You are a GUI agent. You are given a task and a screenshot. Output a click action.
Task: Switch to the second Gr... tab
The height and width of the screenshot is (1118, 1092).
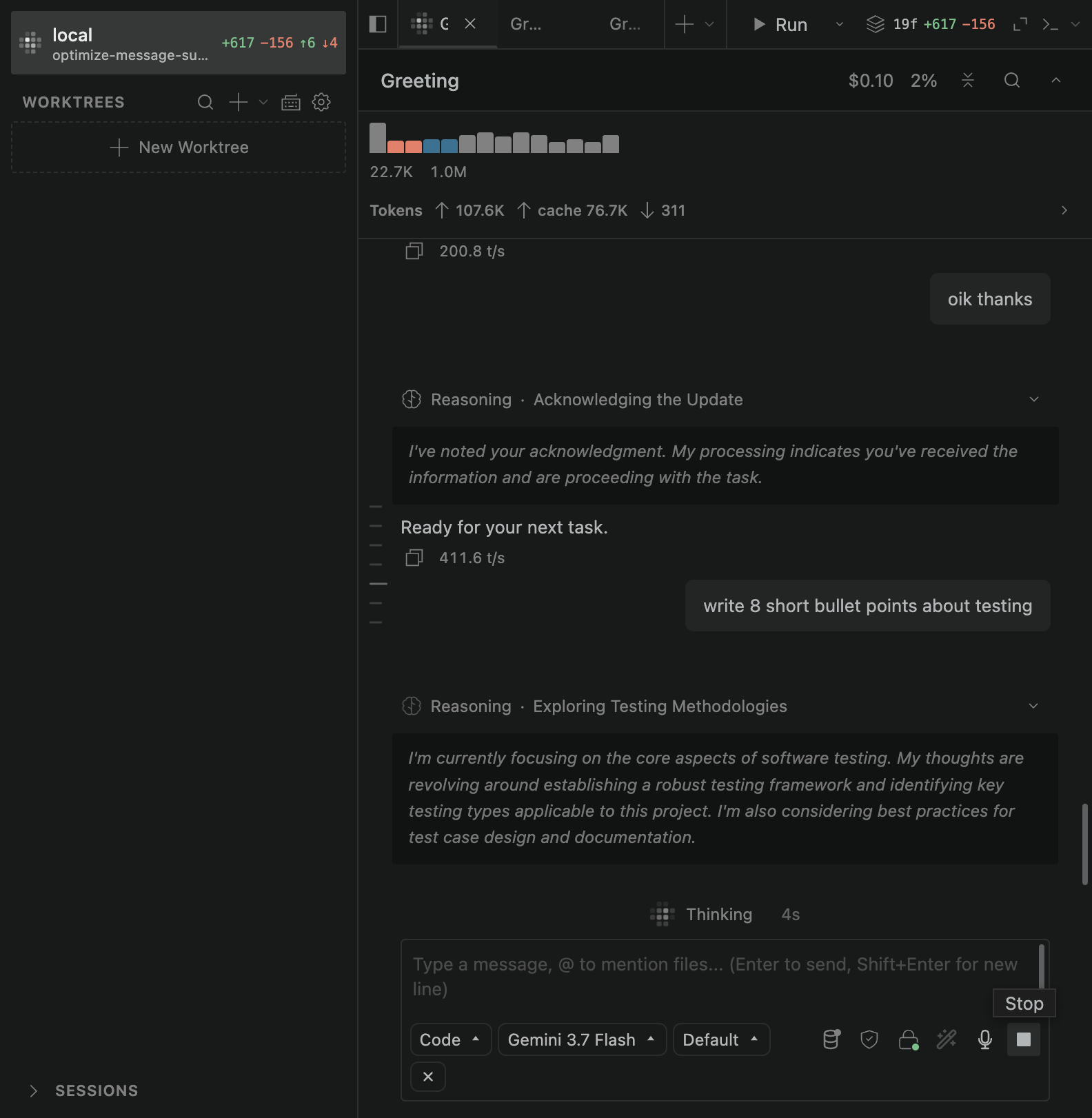click(x=526, y=24)
